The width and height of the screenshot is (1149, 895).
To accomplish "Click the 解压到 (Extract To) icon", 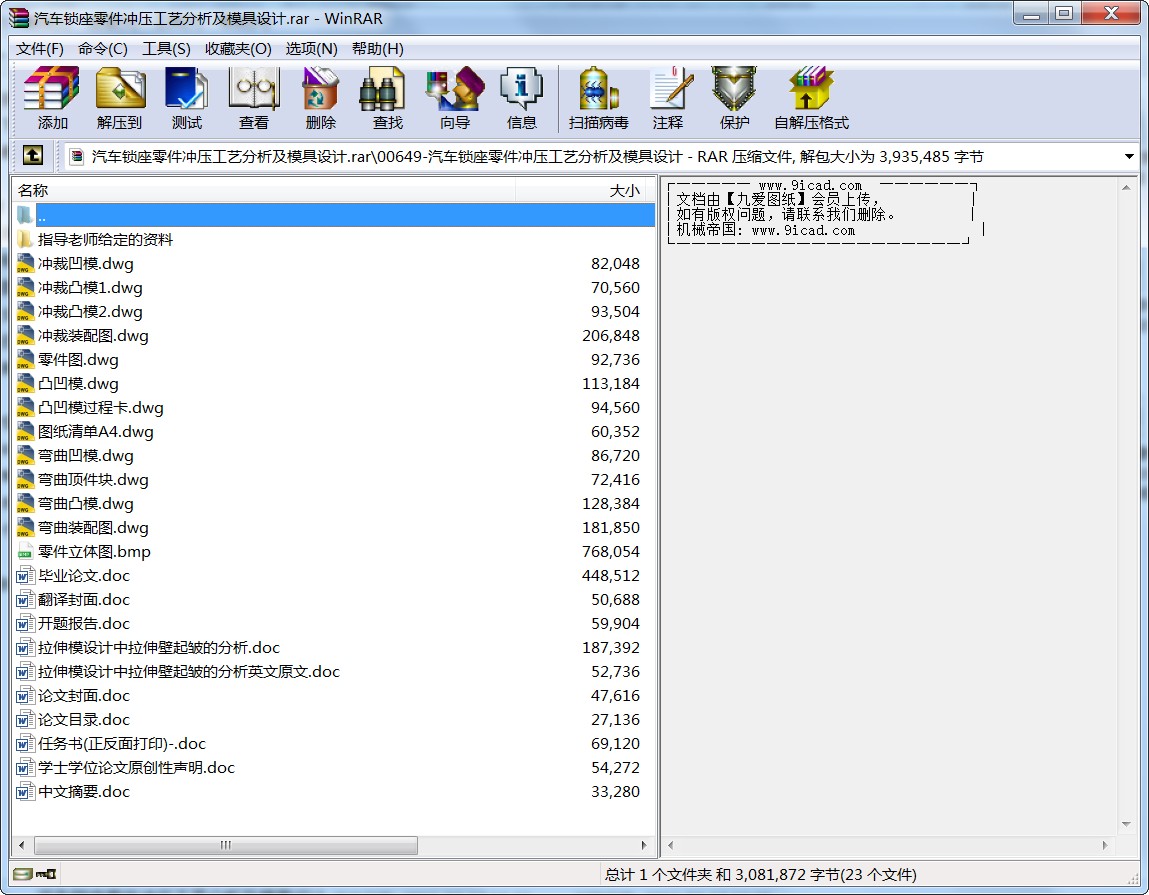I will tap(120, 98).
